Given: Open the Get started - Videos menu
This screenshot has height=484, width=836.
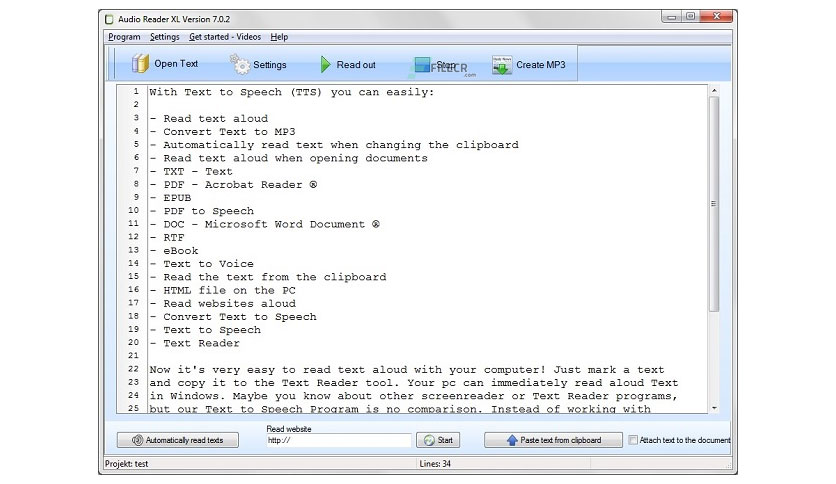Looking at the screenshot, I should 225,37.
